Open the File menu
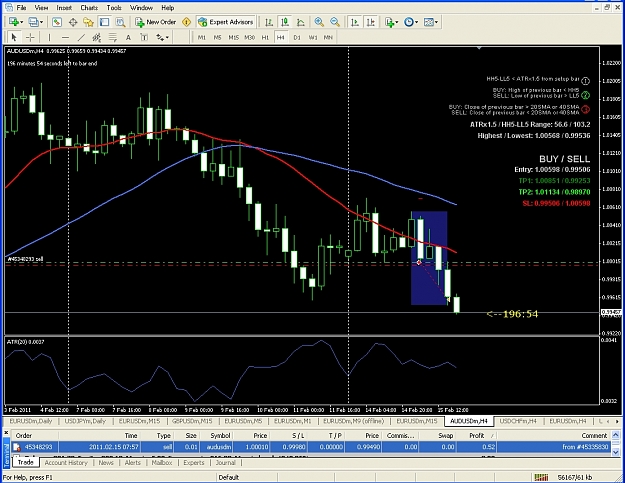This screenshot has height=483, width=625. tap(21, 8)
